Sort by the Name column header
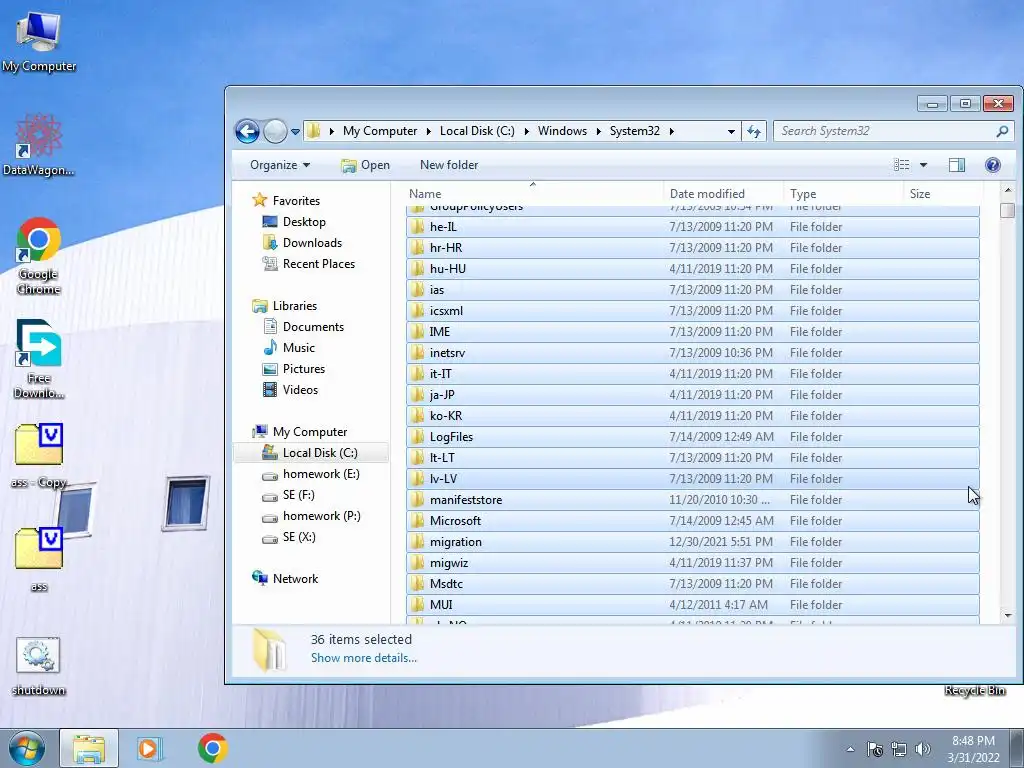Image resolution: width=1024 pixels, height=768 pixels. coord(533,194)
